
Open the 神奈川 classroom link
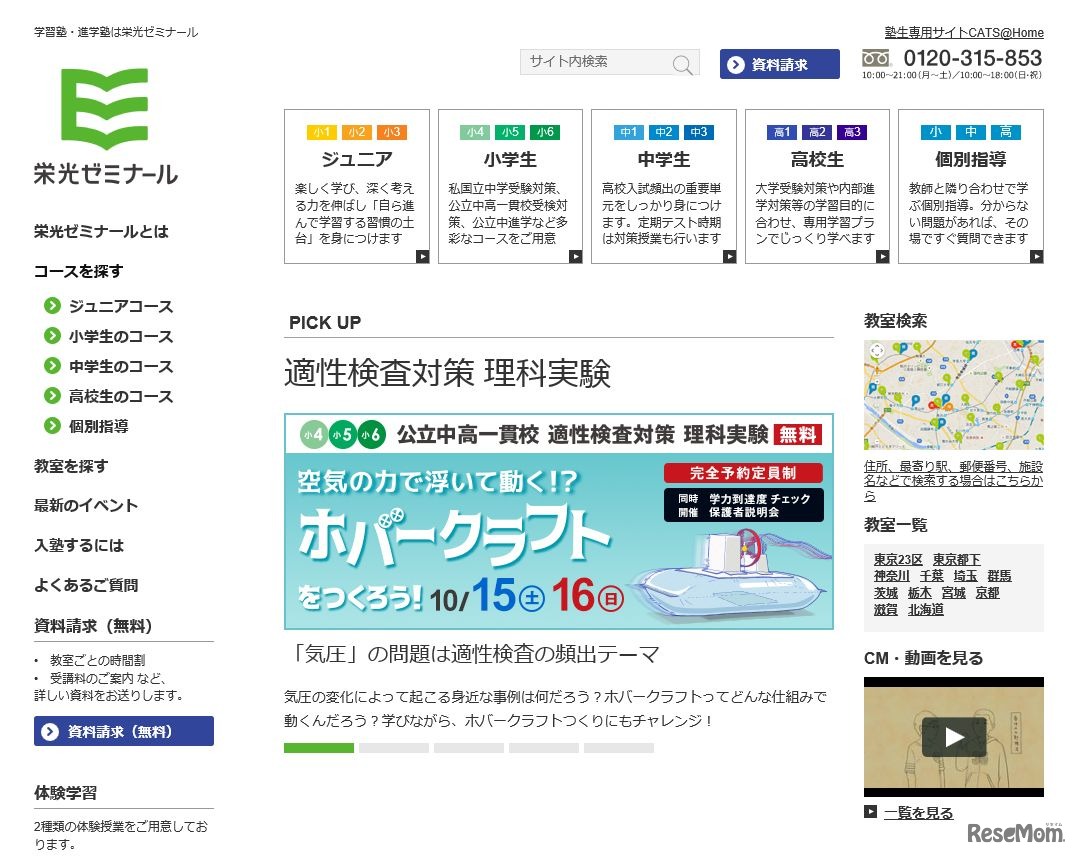(892, 576)
